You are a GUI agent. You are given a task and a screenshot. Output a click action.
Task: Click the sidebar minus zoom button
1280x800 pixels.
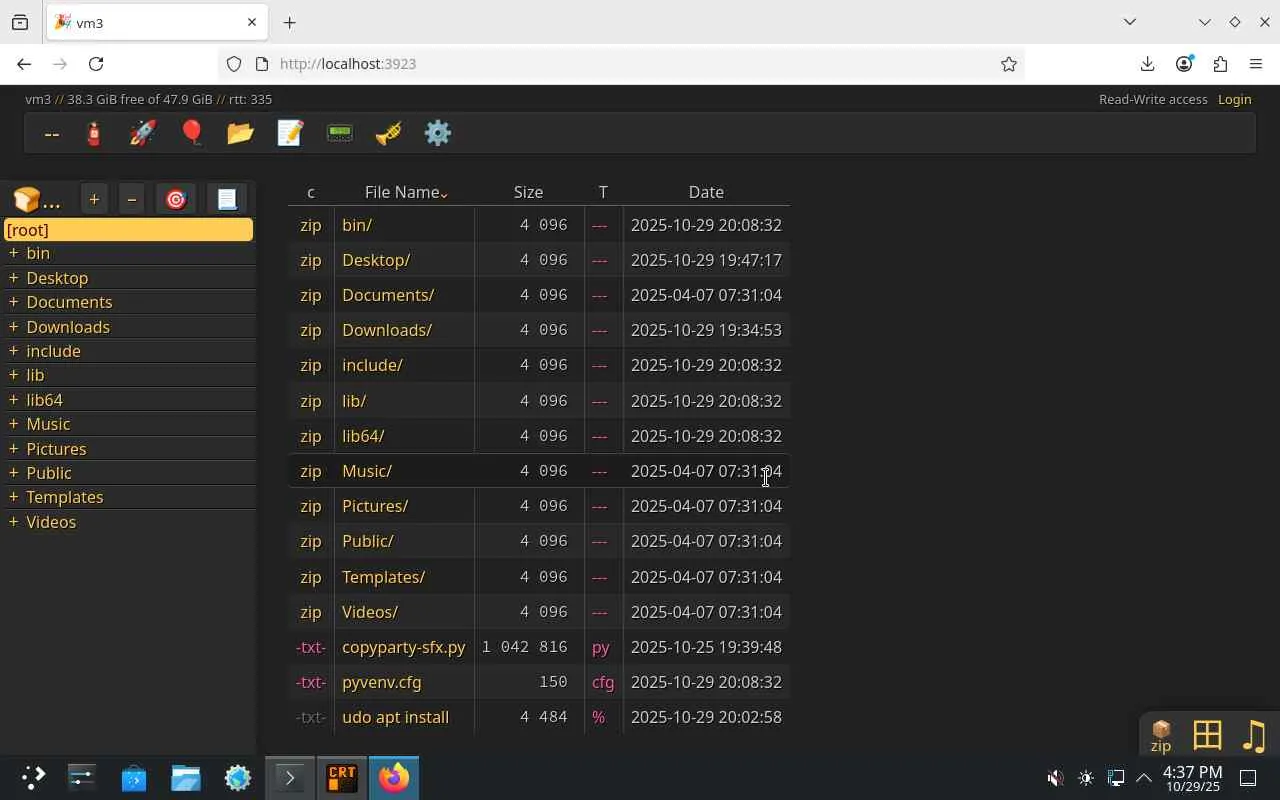tap(131, 199)
